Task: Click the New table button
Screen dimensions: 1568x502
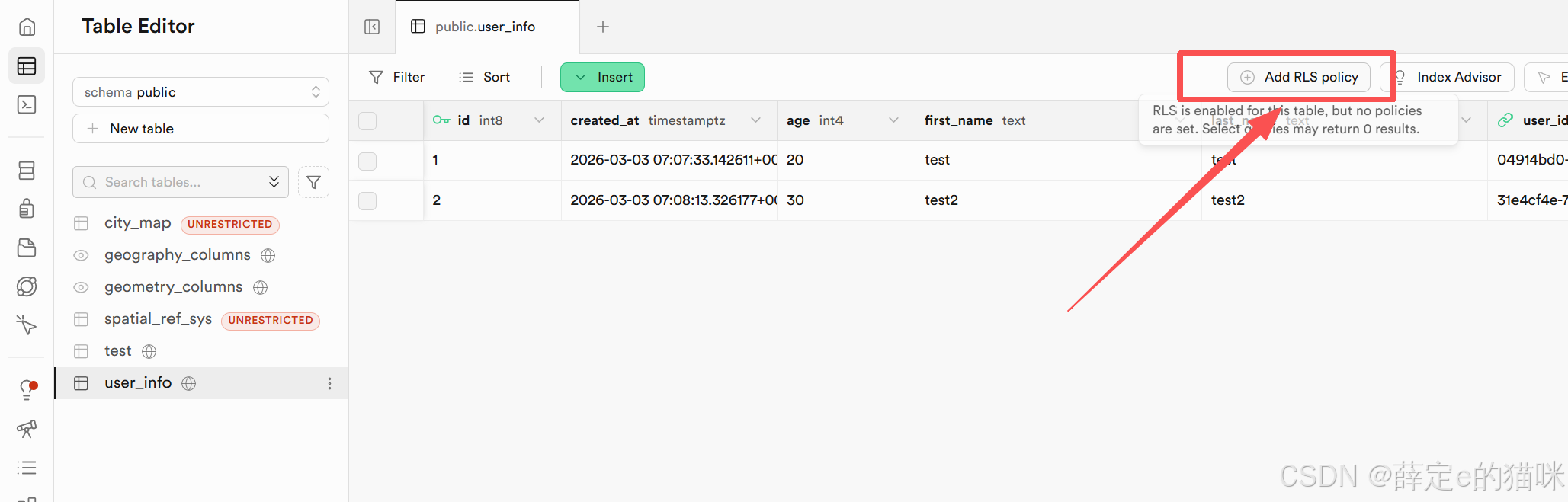Action: tap(200, 129)
